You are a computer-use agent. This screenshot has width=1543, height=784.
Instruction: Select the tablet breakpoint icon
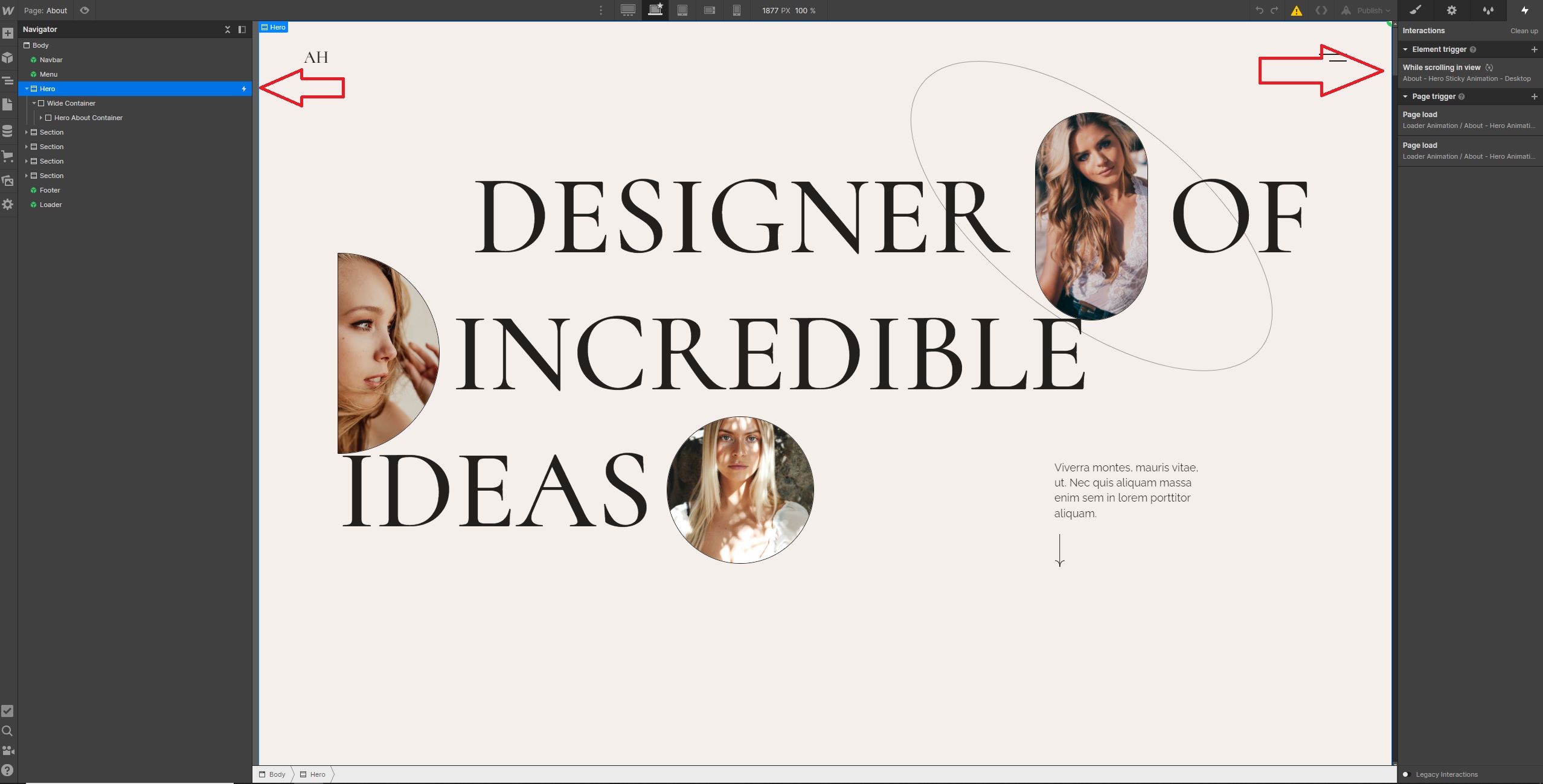pyautogui.click(x=682, y=10)
